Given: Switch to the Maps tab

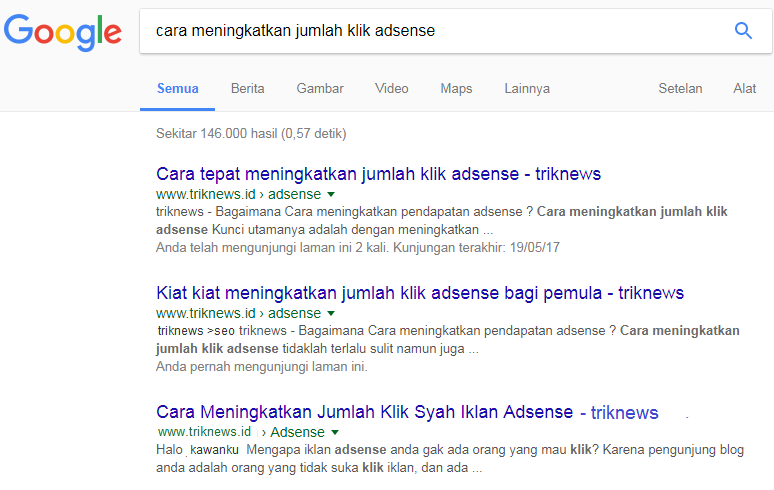Looking at the screenshot, I should point(456,89).
